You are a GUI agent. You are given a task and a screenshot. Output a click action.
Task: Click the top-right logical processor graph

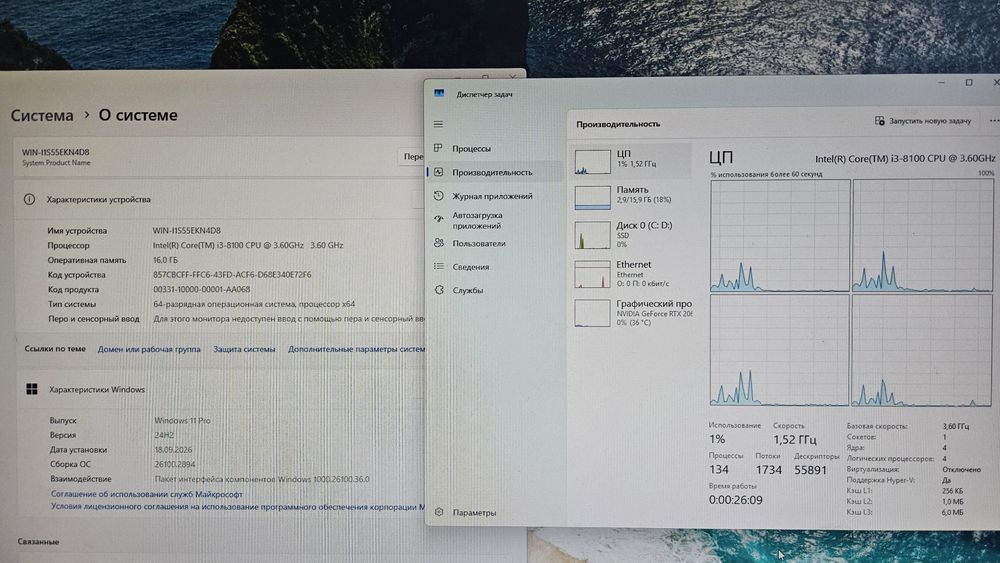point(923,235)
